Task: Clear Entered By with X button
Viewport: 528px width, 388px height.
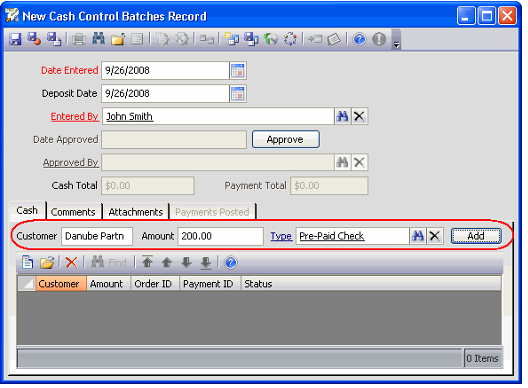Action: click(x=359, y=117)
